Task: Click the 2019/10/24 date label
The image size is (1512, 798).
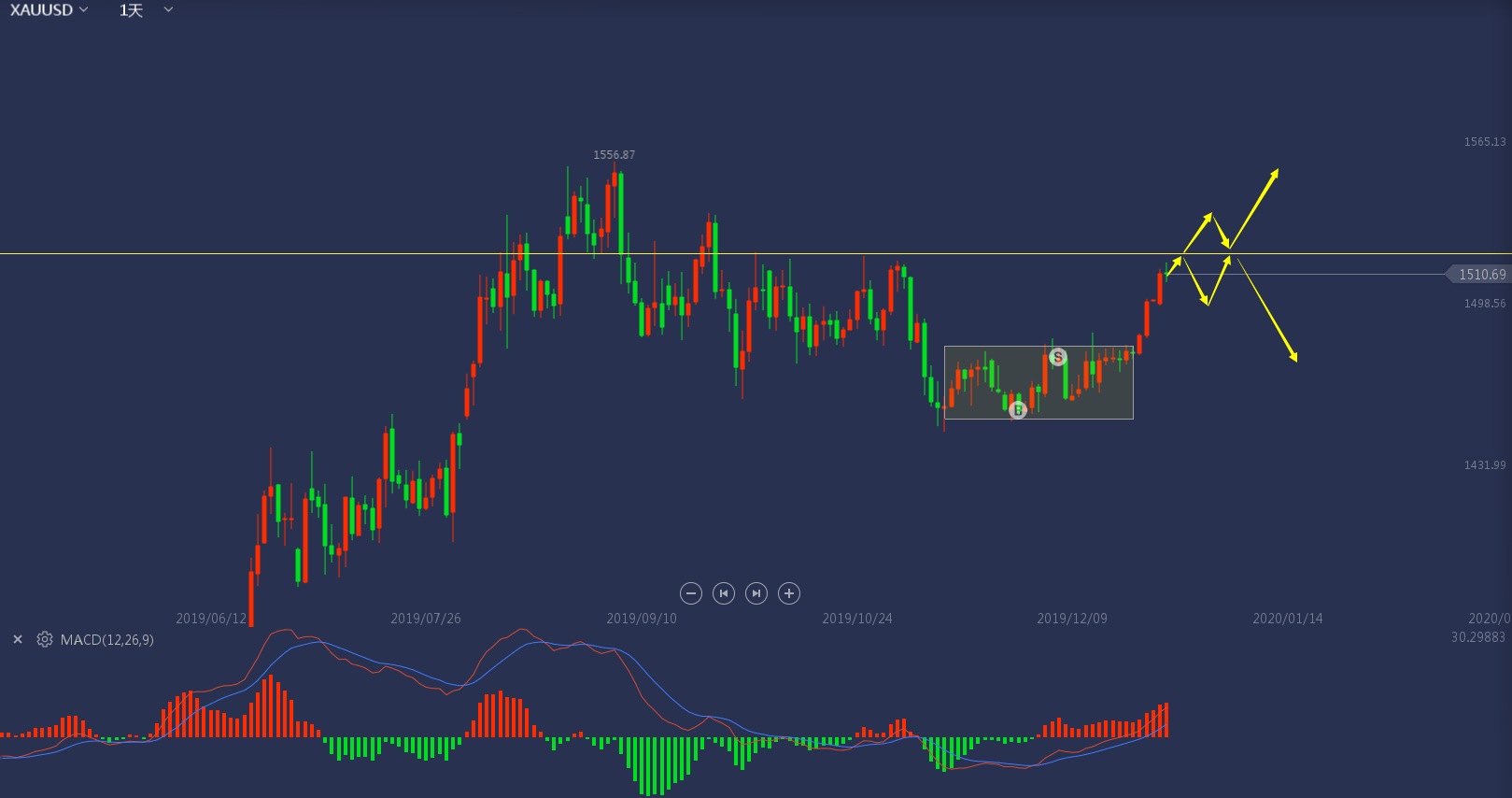Action: pyautogui.click(x=857, y=619)
